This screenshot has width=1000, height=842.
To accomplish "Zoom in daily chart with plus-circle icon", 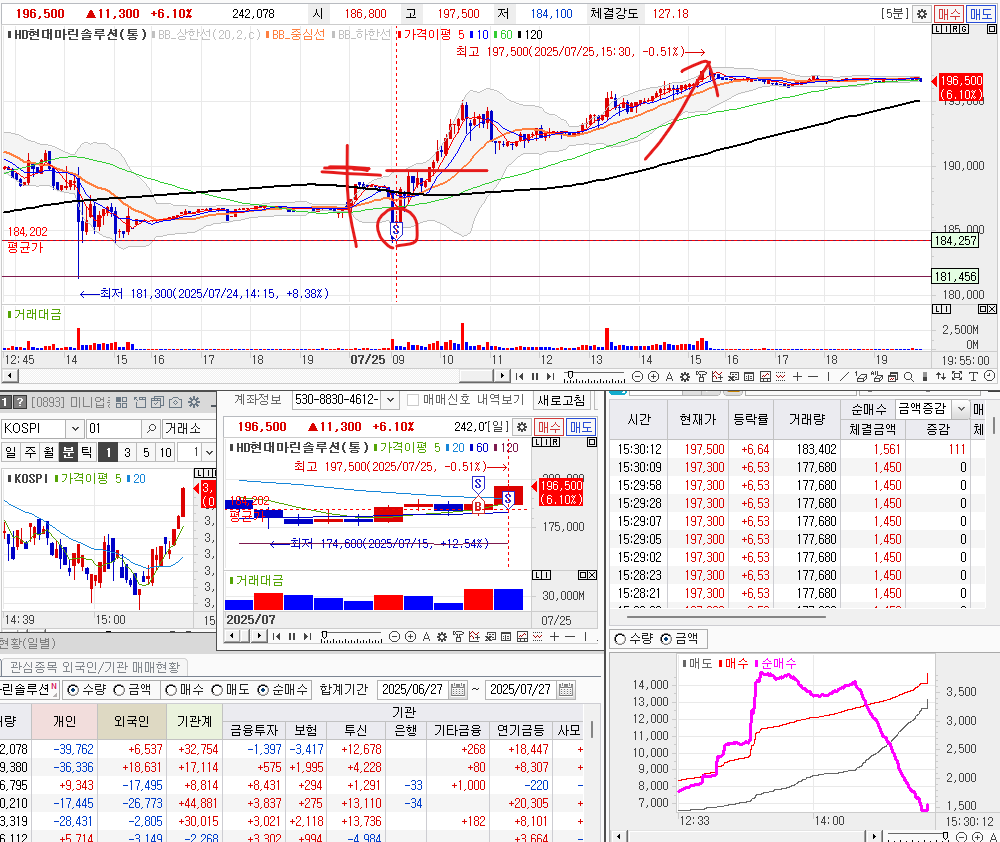I will 411,636.
